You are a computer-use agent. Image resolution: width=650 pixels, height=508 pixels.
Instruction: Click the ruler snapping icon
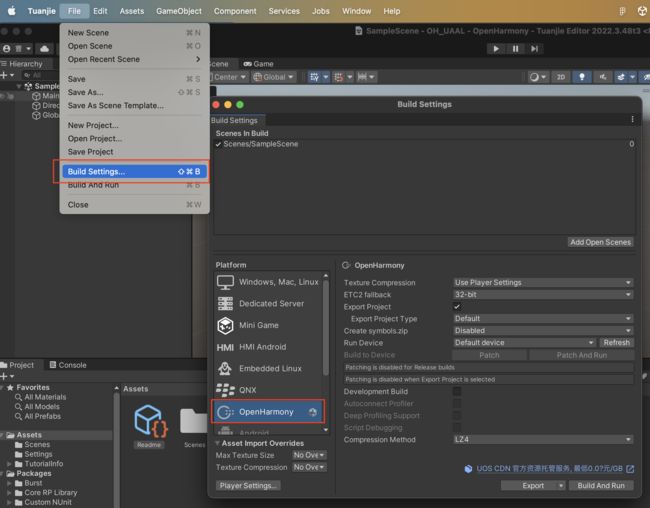[x=362, y=77]
